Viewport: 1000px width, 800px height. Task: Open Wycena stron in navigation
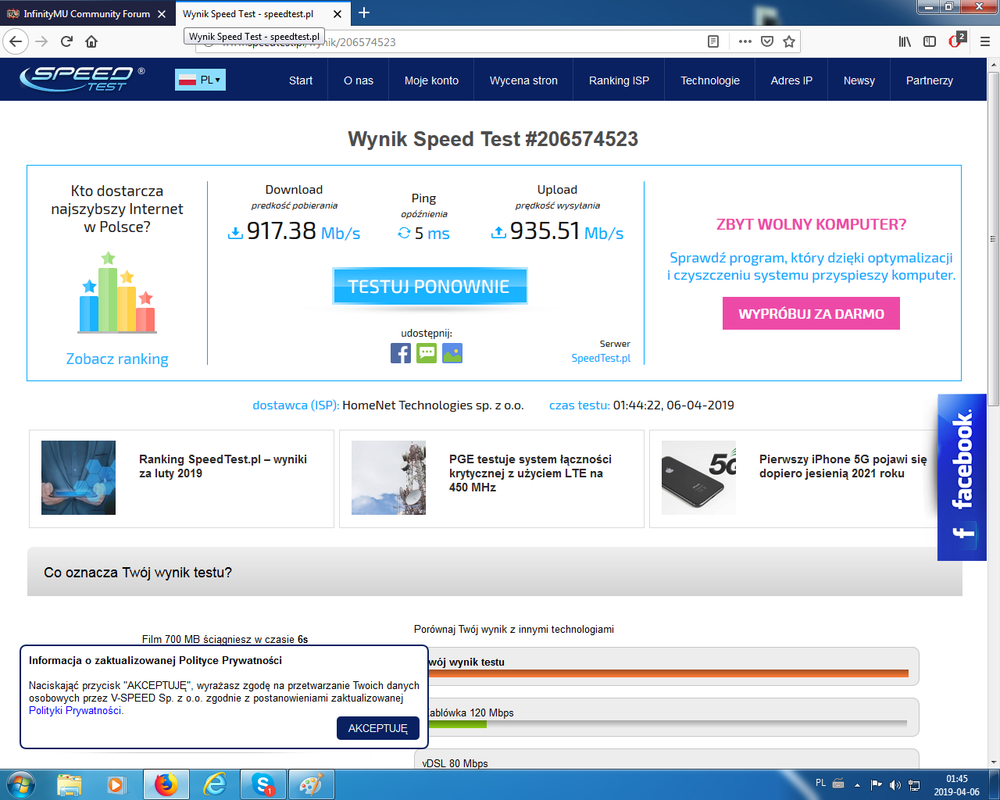tap(524, 80)
